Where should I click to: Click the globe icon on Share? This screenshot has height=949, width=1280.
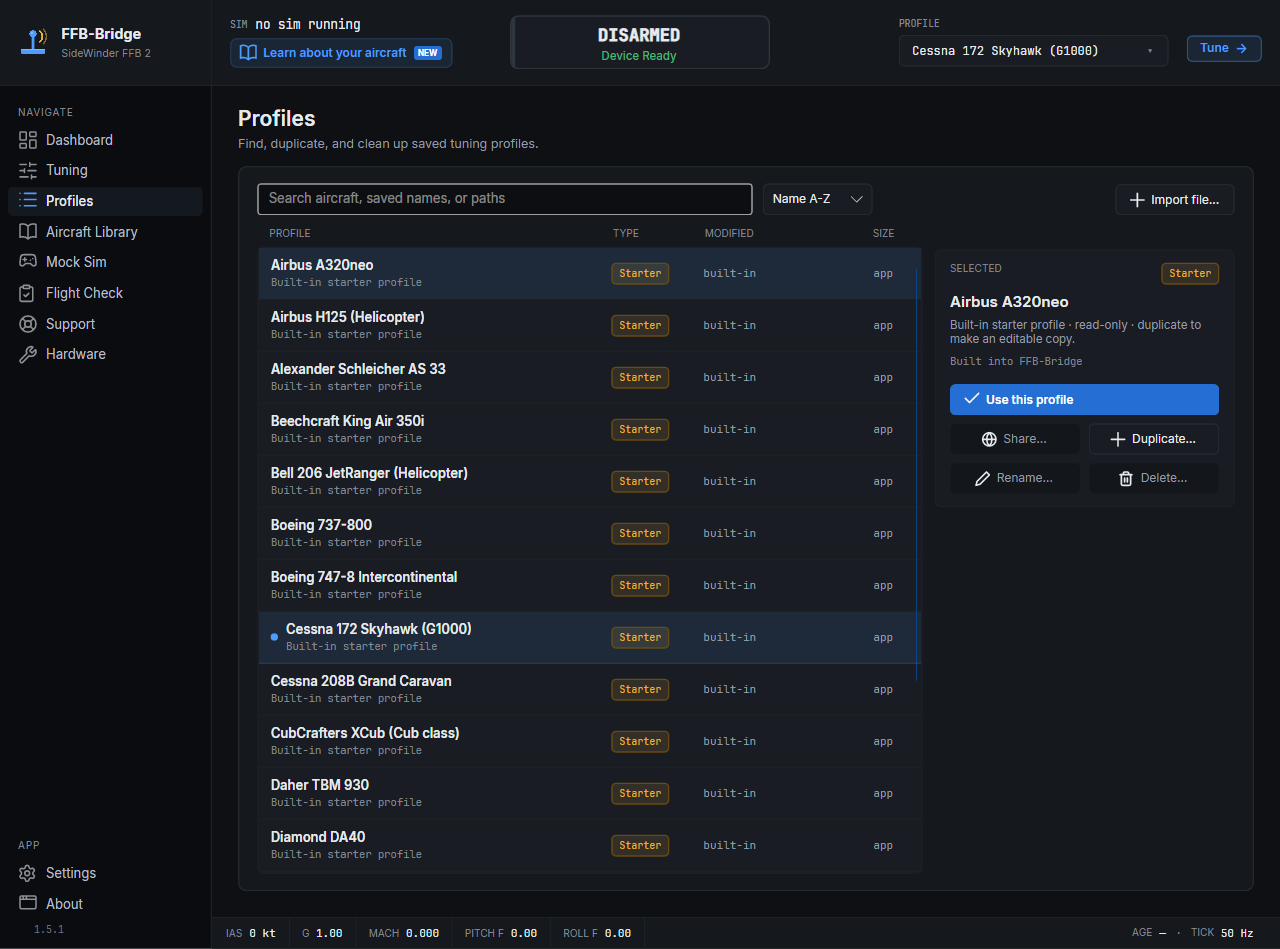click(x=989, y=439)
